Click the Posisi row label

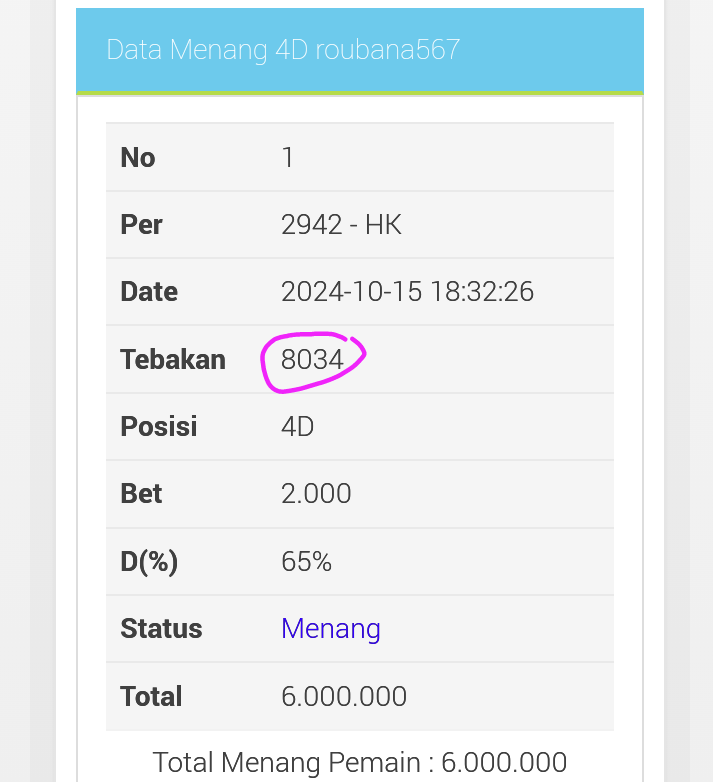click(159, 427)
